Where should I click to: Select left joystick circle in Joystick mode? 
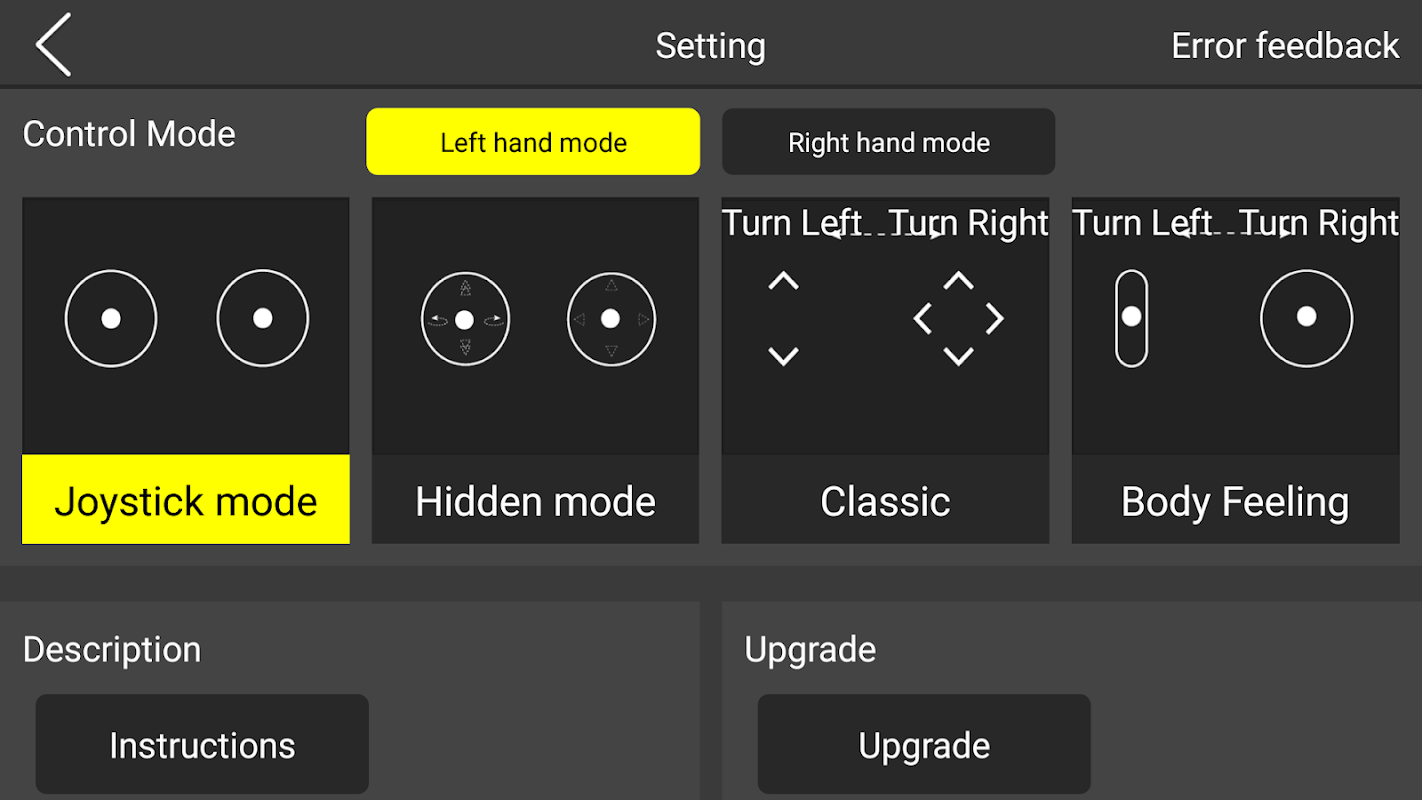click(111, 318)
